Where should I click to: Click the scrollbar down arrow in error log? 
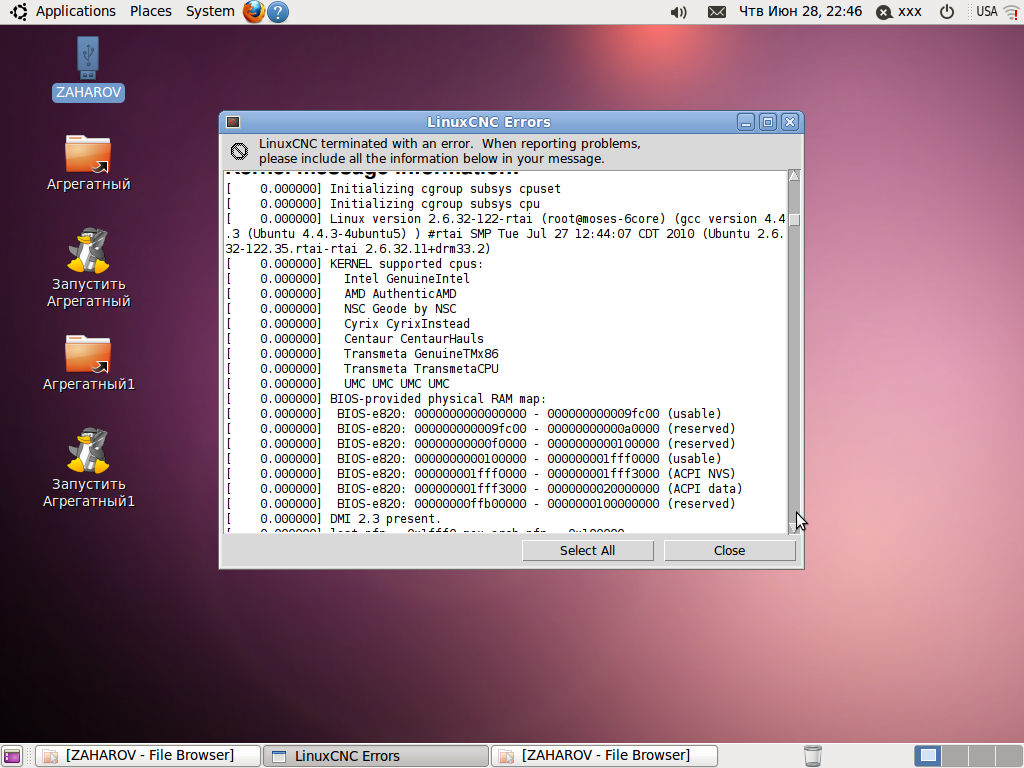pos(794,528)
